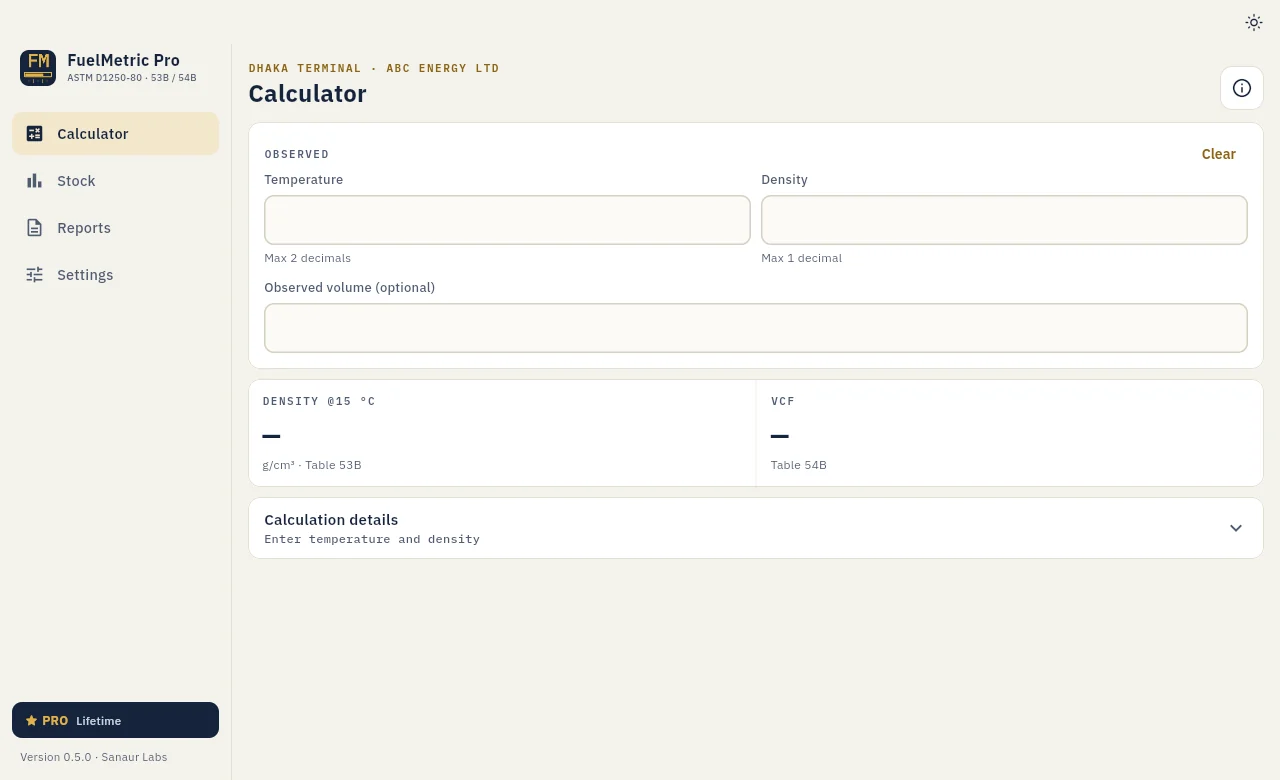Screen dimensions: 1280x780
Task: Expand the Calculation details chevron
Action: [x=1236, y=528]
